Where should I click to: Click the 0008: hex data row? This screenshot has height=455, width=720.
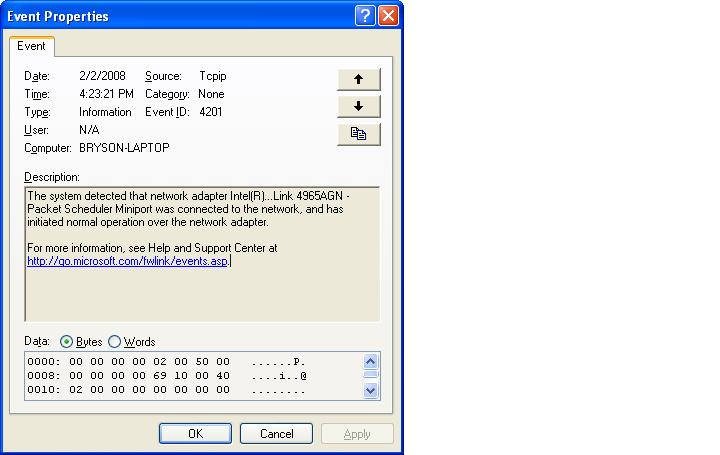coord(166,376)
